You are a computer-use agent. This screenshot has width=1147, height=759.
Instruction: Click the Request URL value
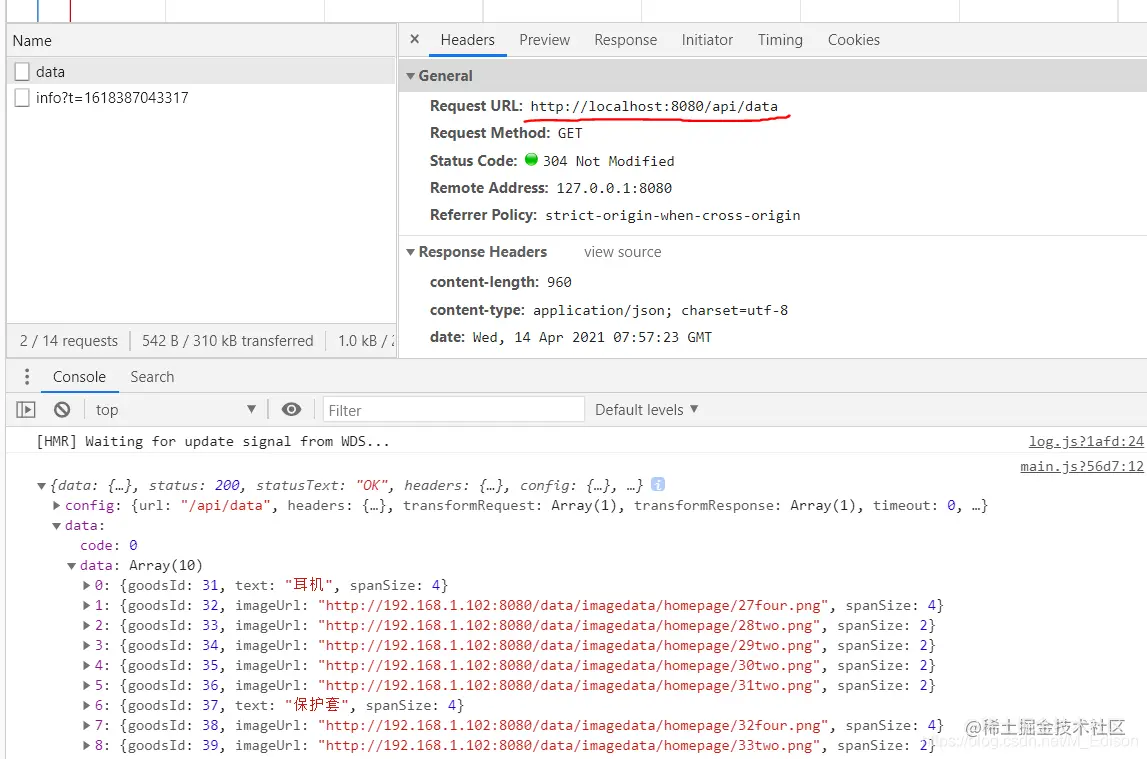click(654, 106)
